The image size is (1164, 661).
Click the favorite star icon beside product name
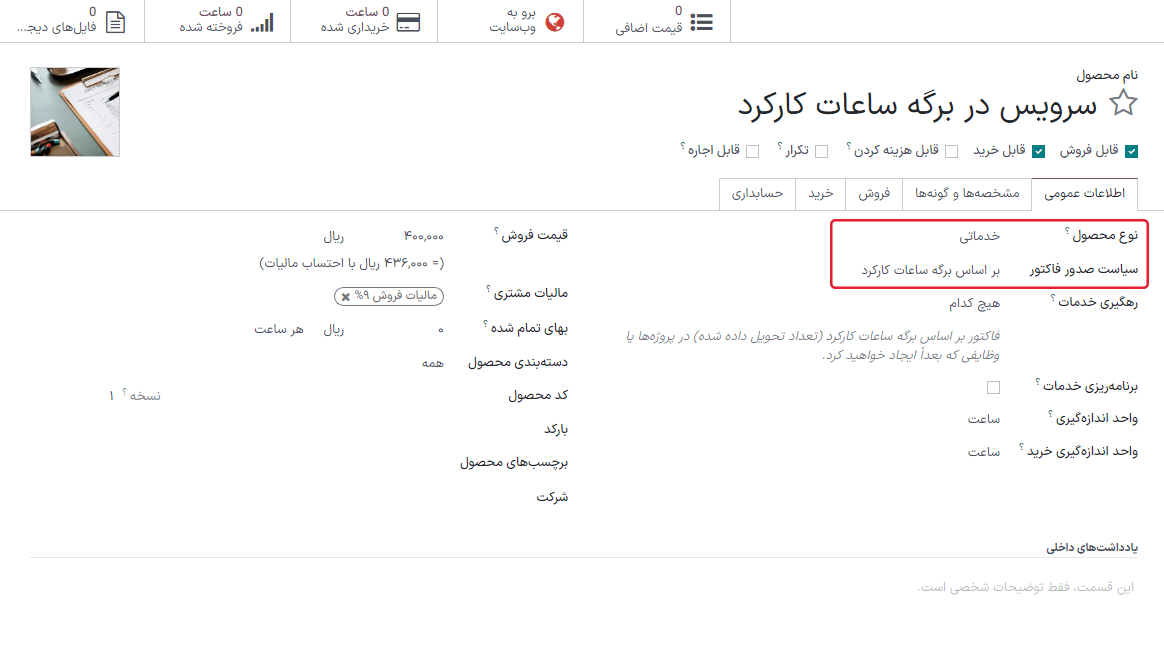click(1124, 103)
